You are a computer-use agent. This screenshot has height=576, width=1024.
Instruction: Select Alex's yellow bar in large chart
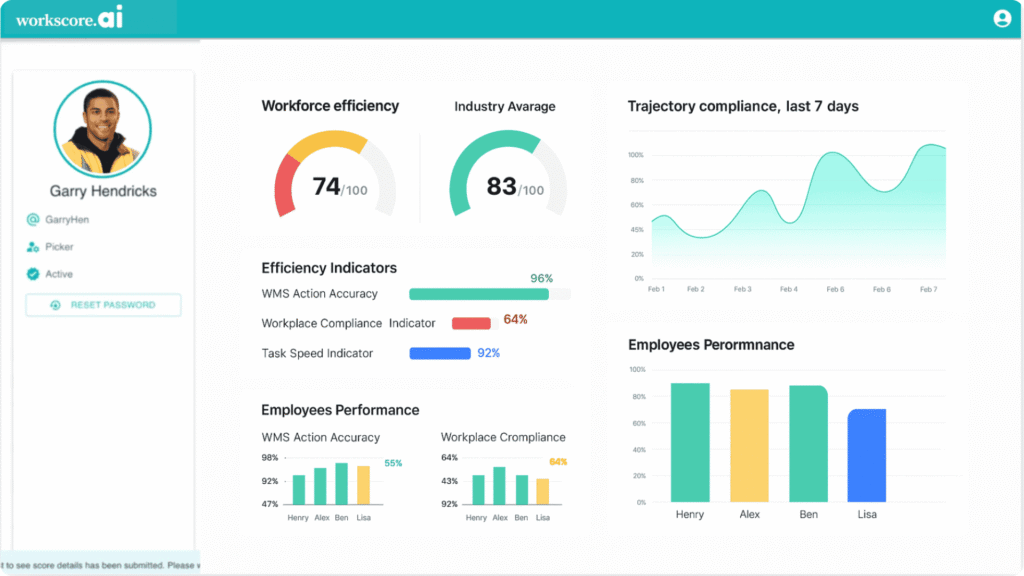click(749, 445)
